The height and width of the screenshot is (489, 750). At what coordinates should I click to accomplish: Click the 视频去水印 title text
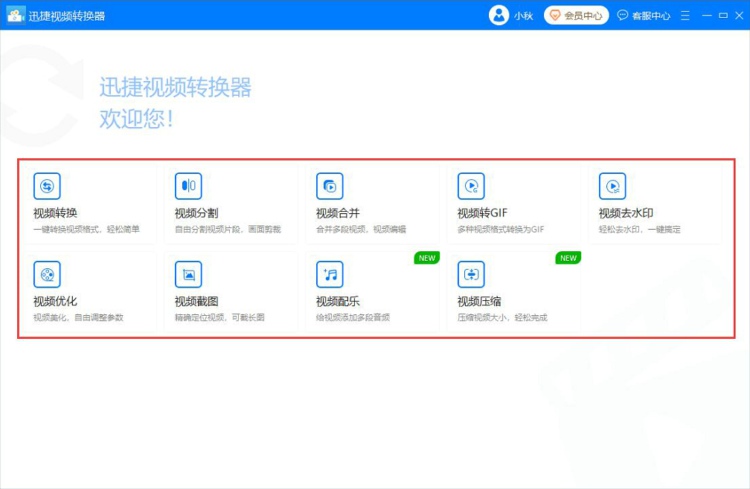point(626,213)
